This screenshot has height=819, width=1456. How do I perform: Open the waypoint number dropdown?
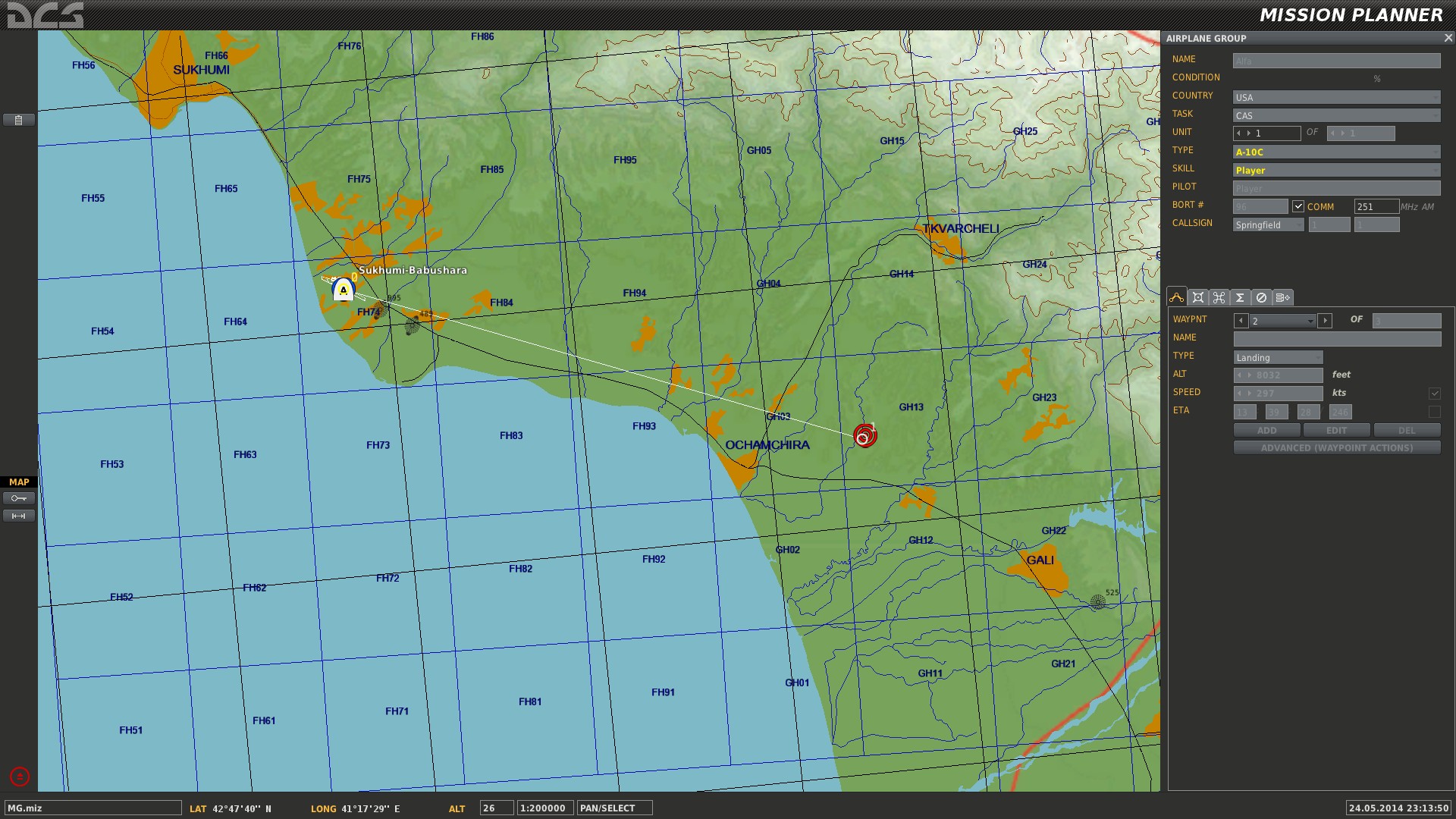click(x=1282, y=321)
